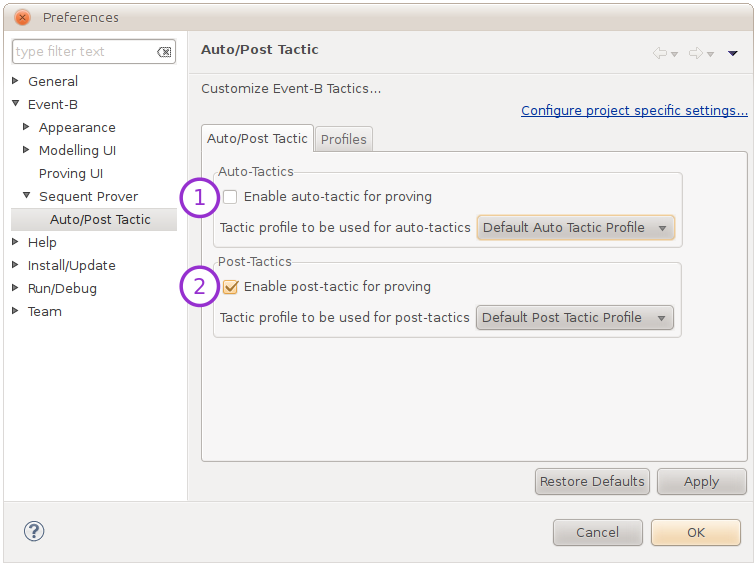Disable post-tactic for proving checkbox
This screenshot has height=566, width=756.
point(231,287)
